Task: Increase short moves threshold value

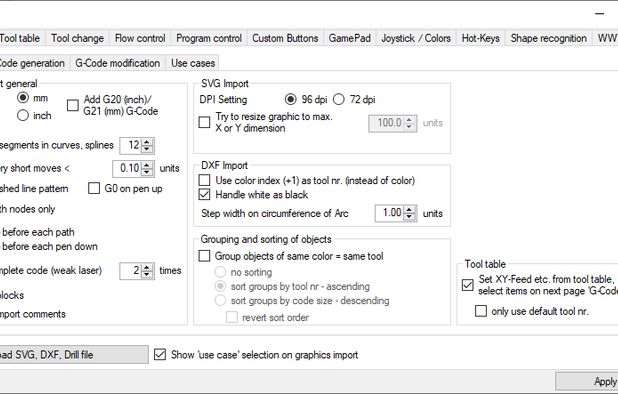Action: 147,165
